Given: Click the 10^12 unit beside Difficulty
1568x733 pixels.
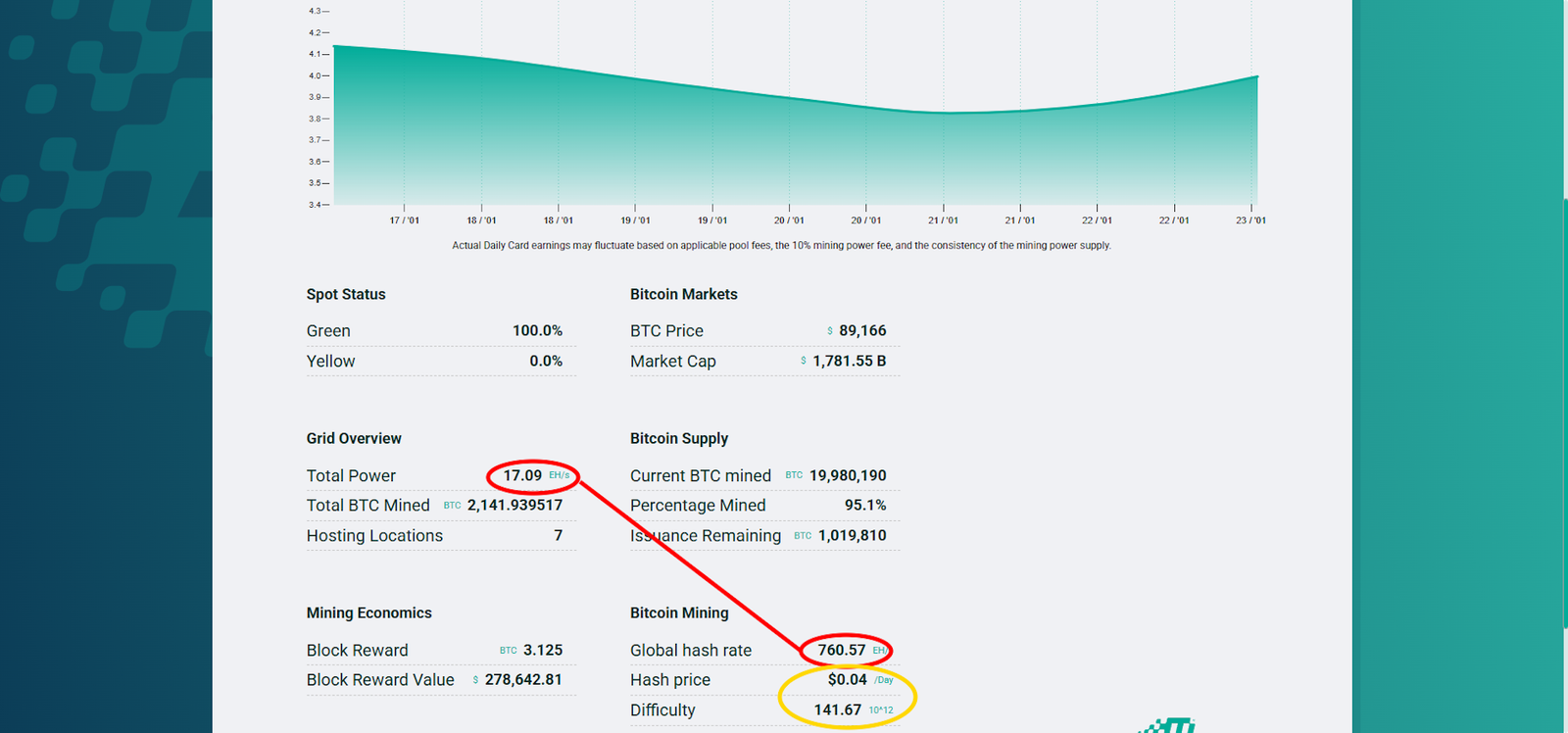Looking at the screenshot, I should pyautogui.click(x=880, y=710).
